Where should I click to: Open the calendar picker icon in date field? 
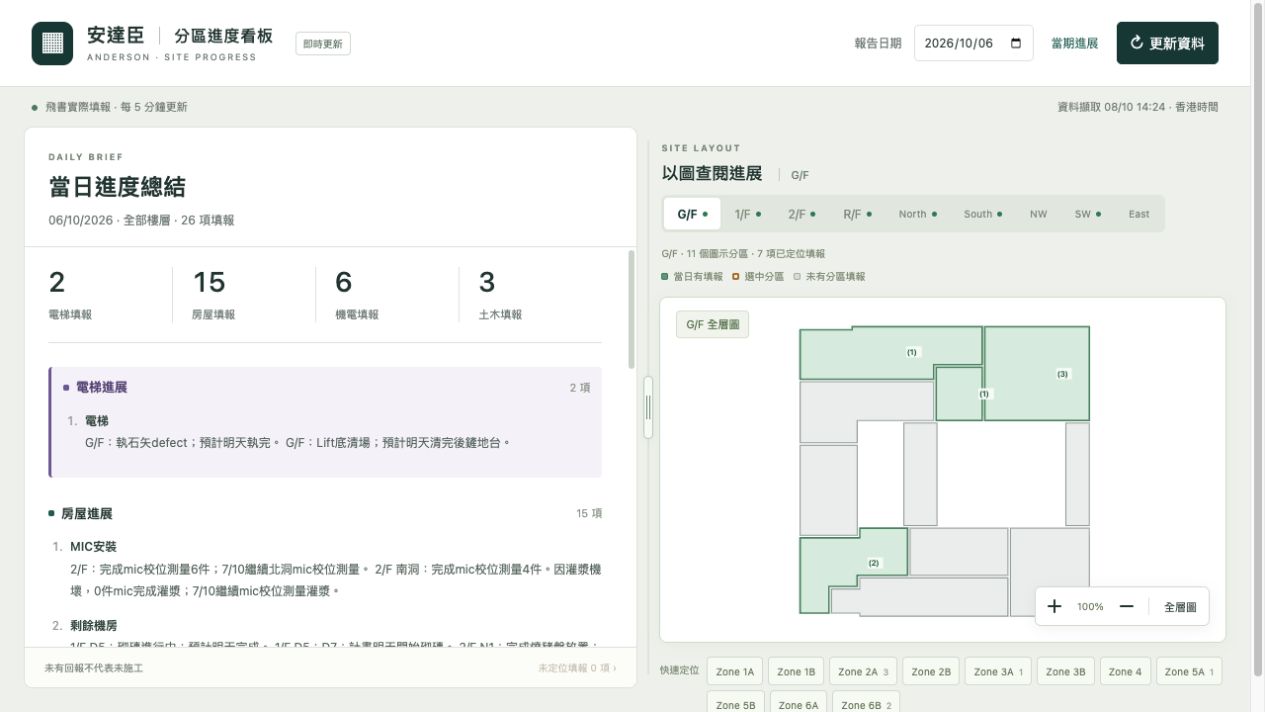click(1016, 43)
